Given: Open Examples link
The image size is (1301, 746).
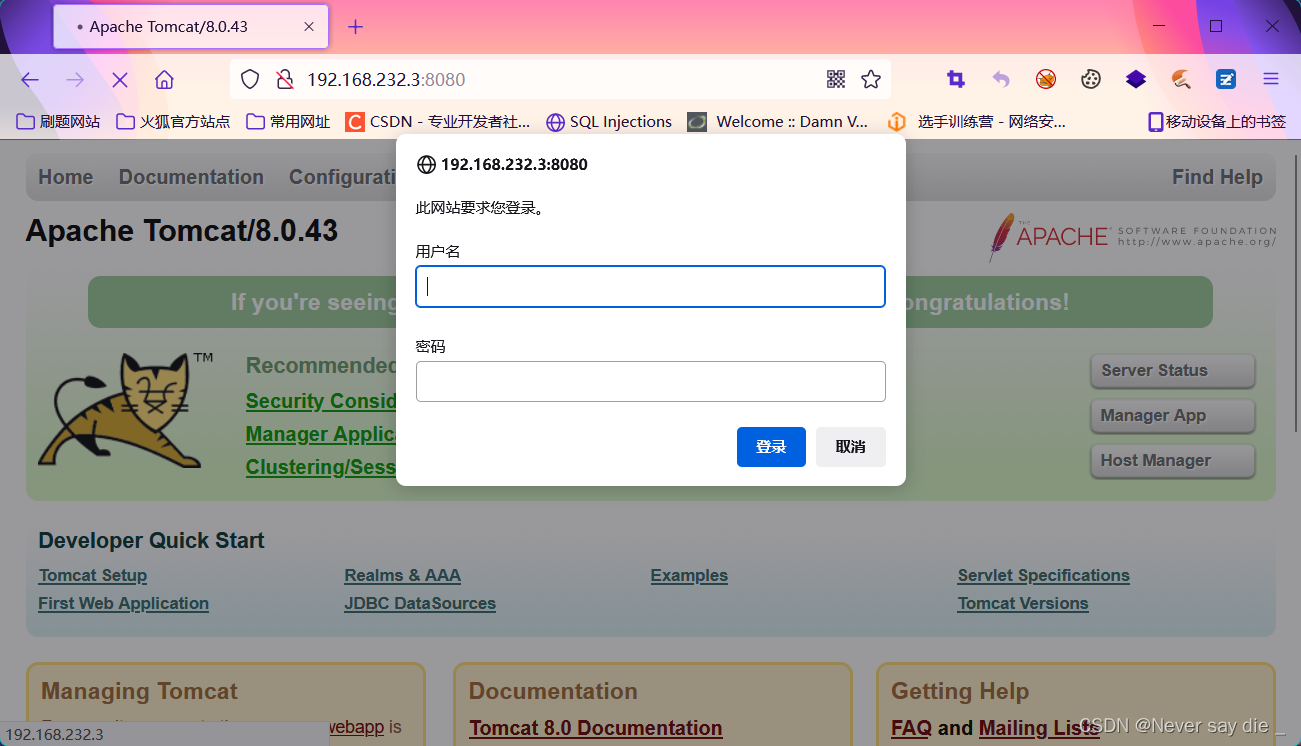Looking at the screenshot, I should click(689, 575).
